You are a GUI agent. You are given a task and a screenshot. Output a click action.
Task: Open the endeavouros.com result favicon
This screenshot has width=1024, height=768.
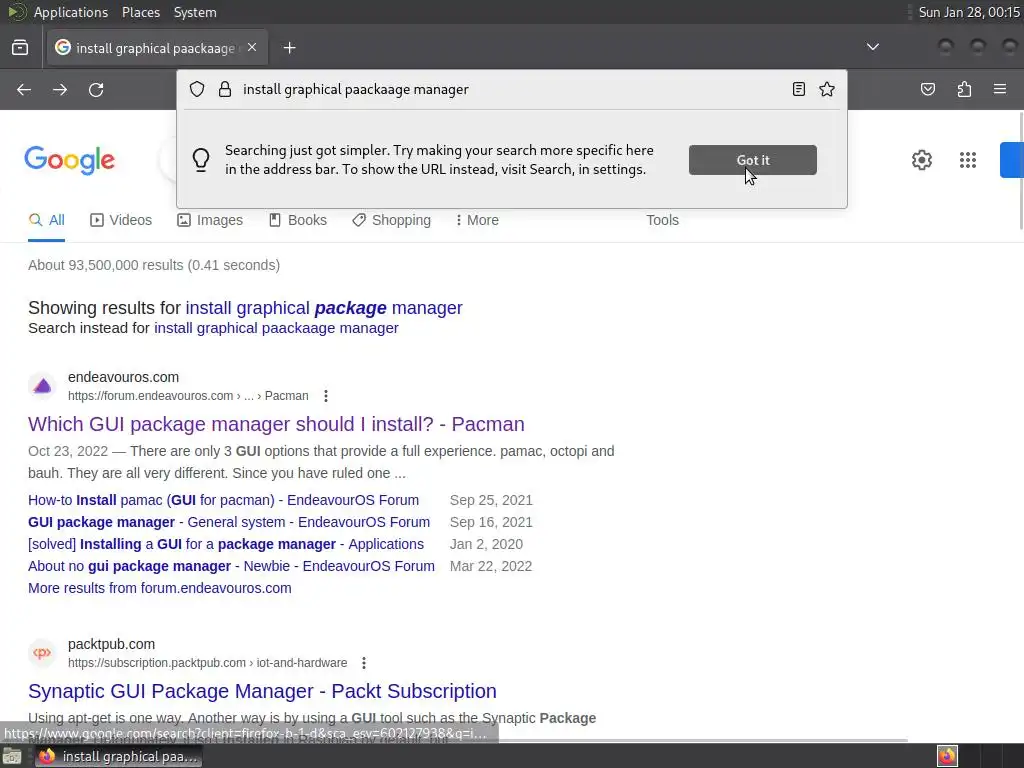click(42, 386)
